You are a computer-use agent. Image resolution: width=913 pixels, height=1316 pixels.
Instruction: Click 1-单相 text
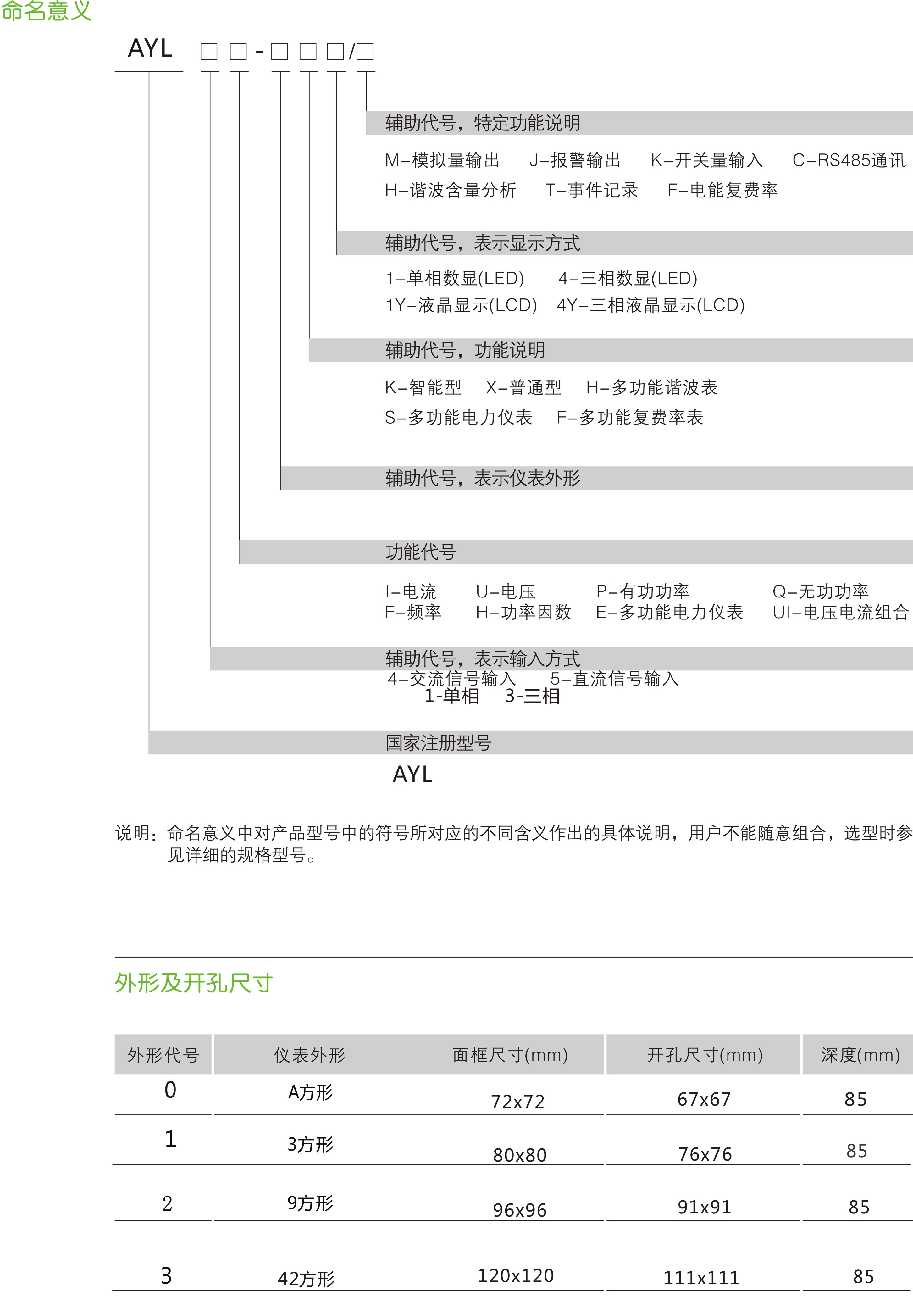point(452,696)
